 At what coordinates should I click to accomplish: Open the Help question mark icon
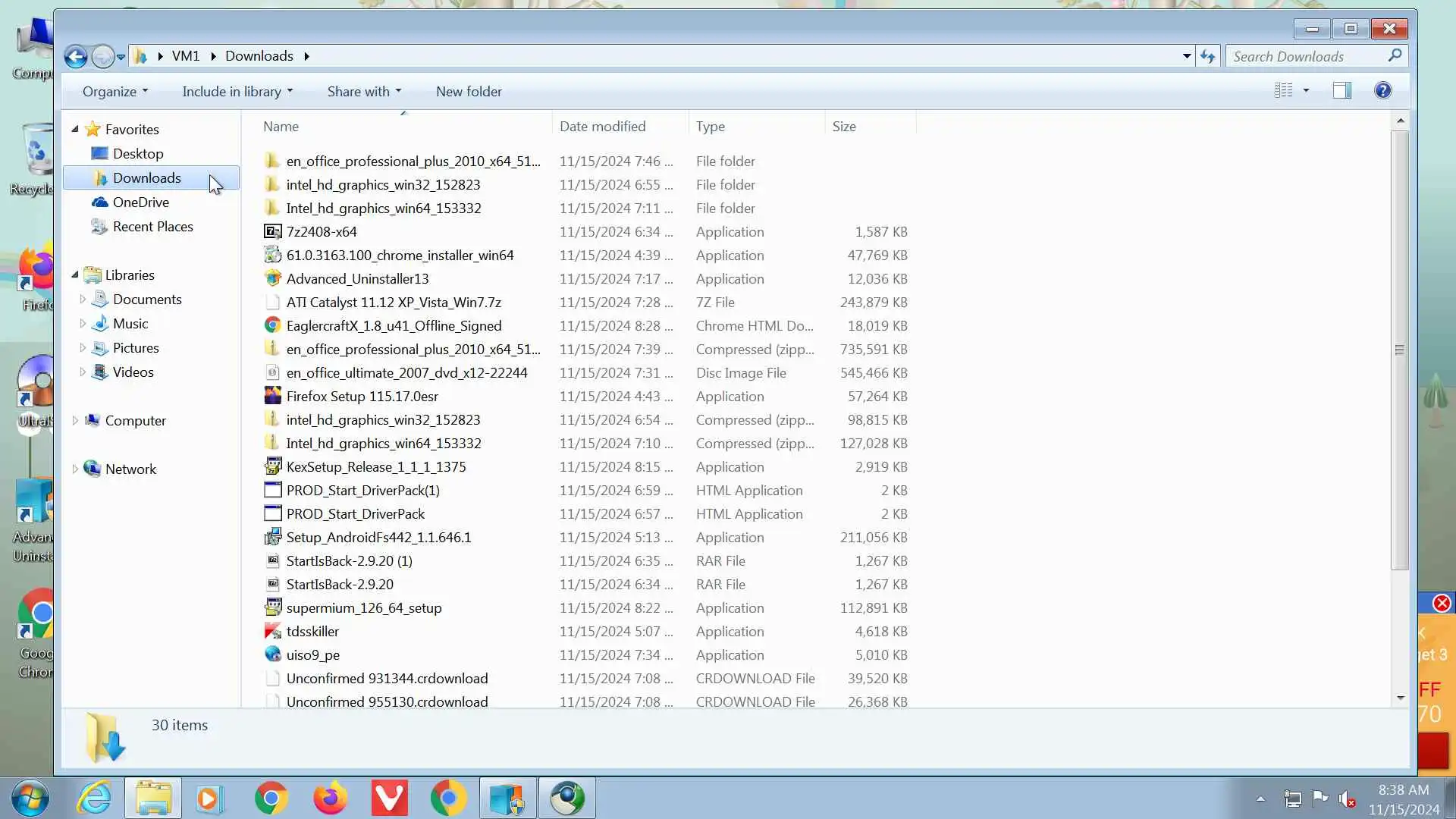1382,91
